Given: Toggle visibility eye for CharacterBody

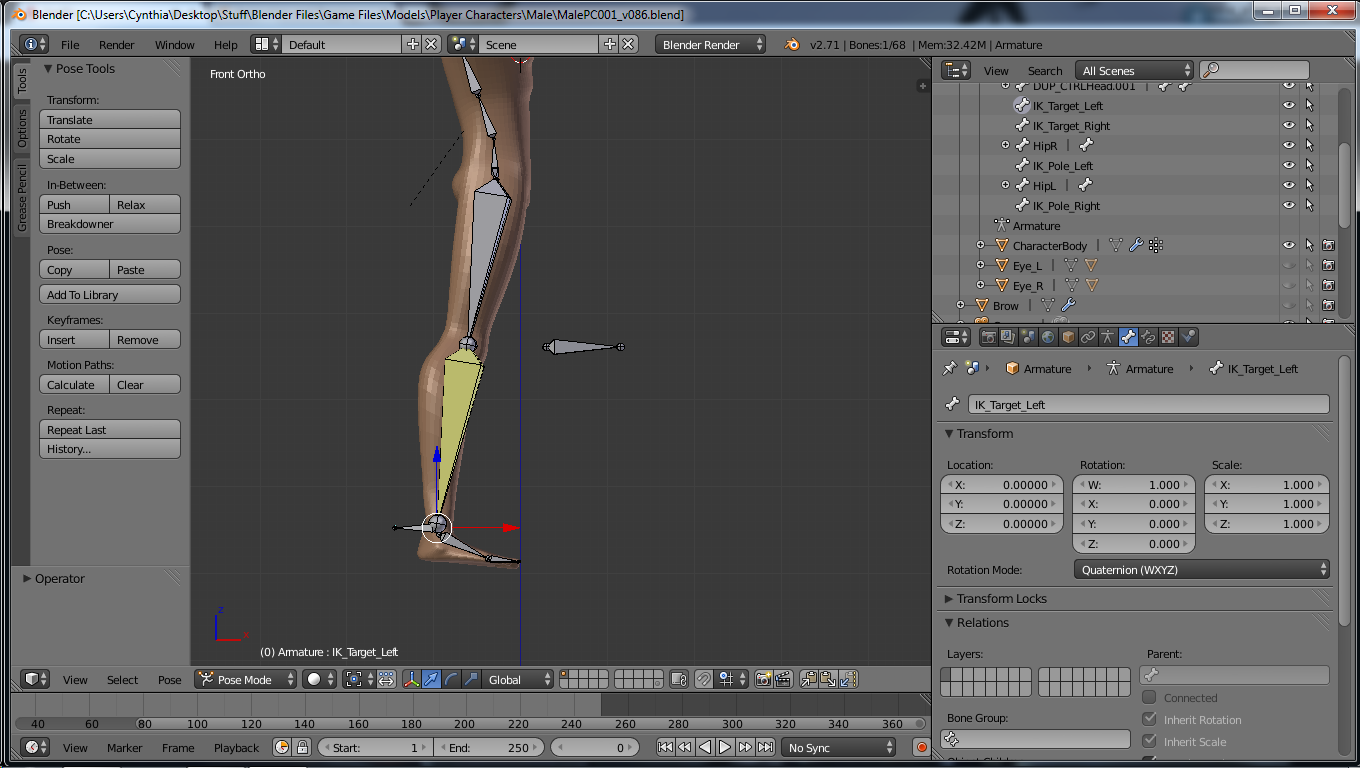Looking at the screenshot, I should click(x=1289, y=245).
